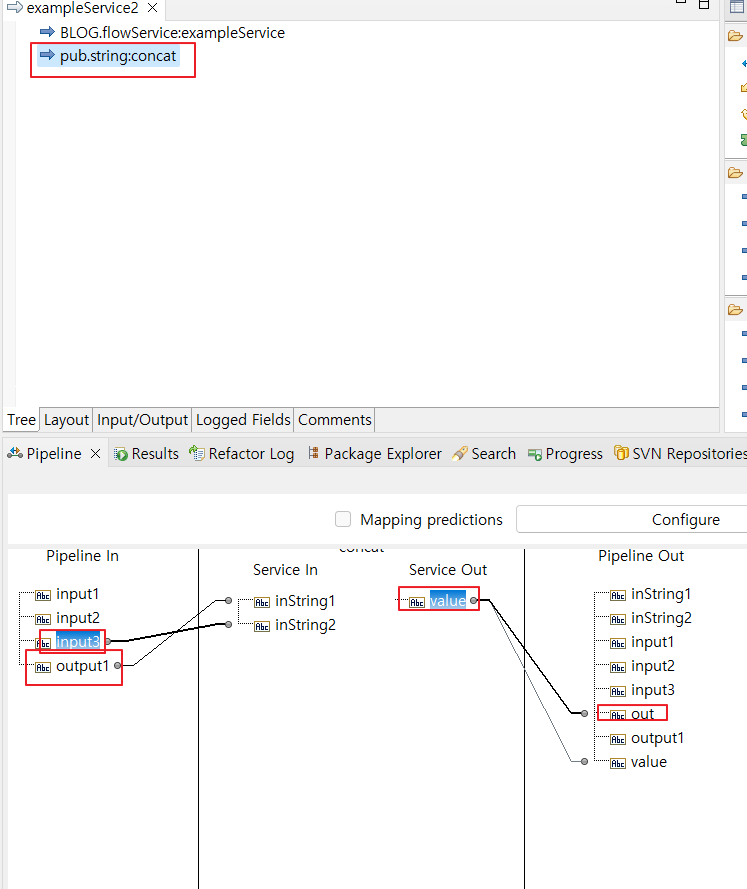Image resolution: width=747 pixels, height=889 pixels.
Task: Select value under Service Out
Action: 448,601
